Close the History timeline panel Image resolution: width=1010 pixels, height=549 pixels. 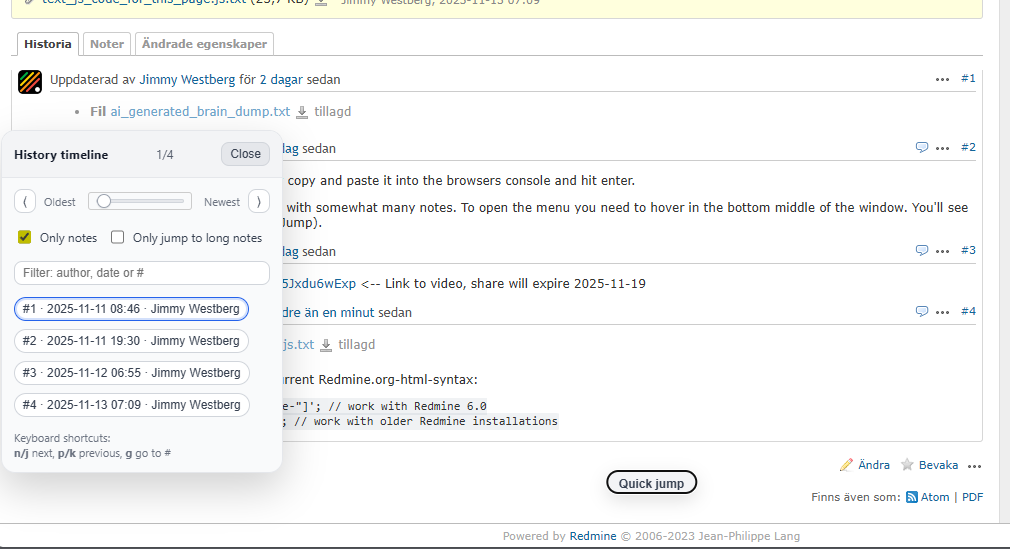[245, 154]
